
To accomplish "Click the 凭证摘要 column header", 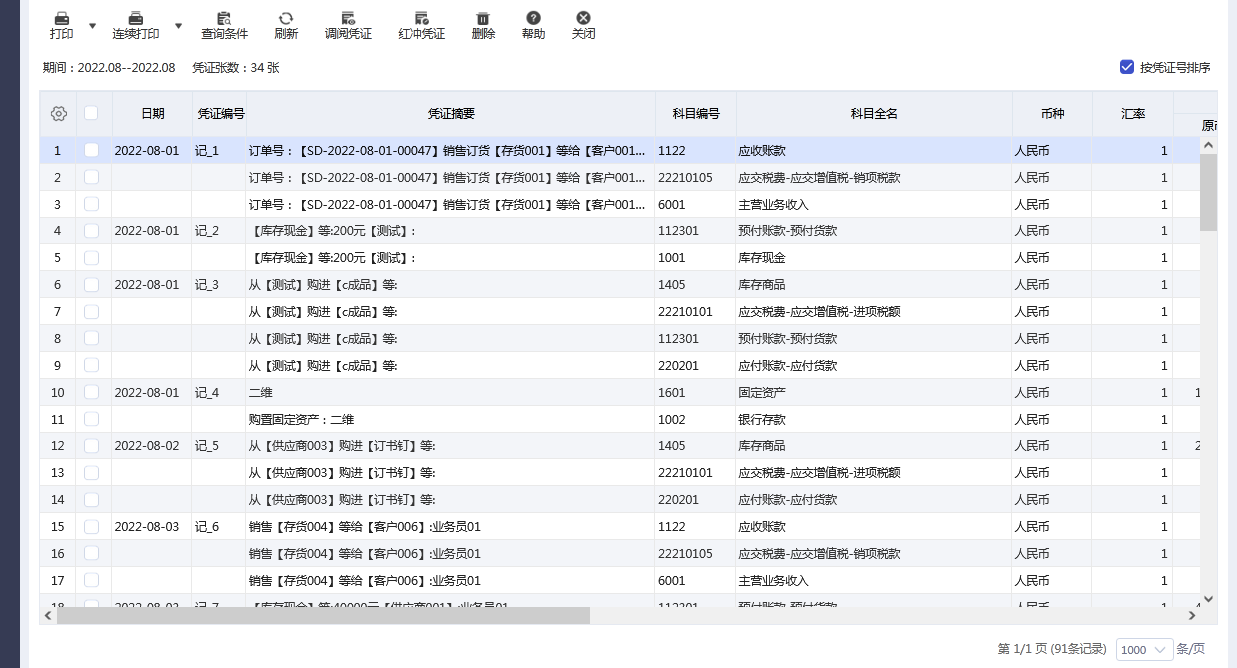I will click(x=450, y=114).
